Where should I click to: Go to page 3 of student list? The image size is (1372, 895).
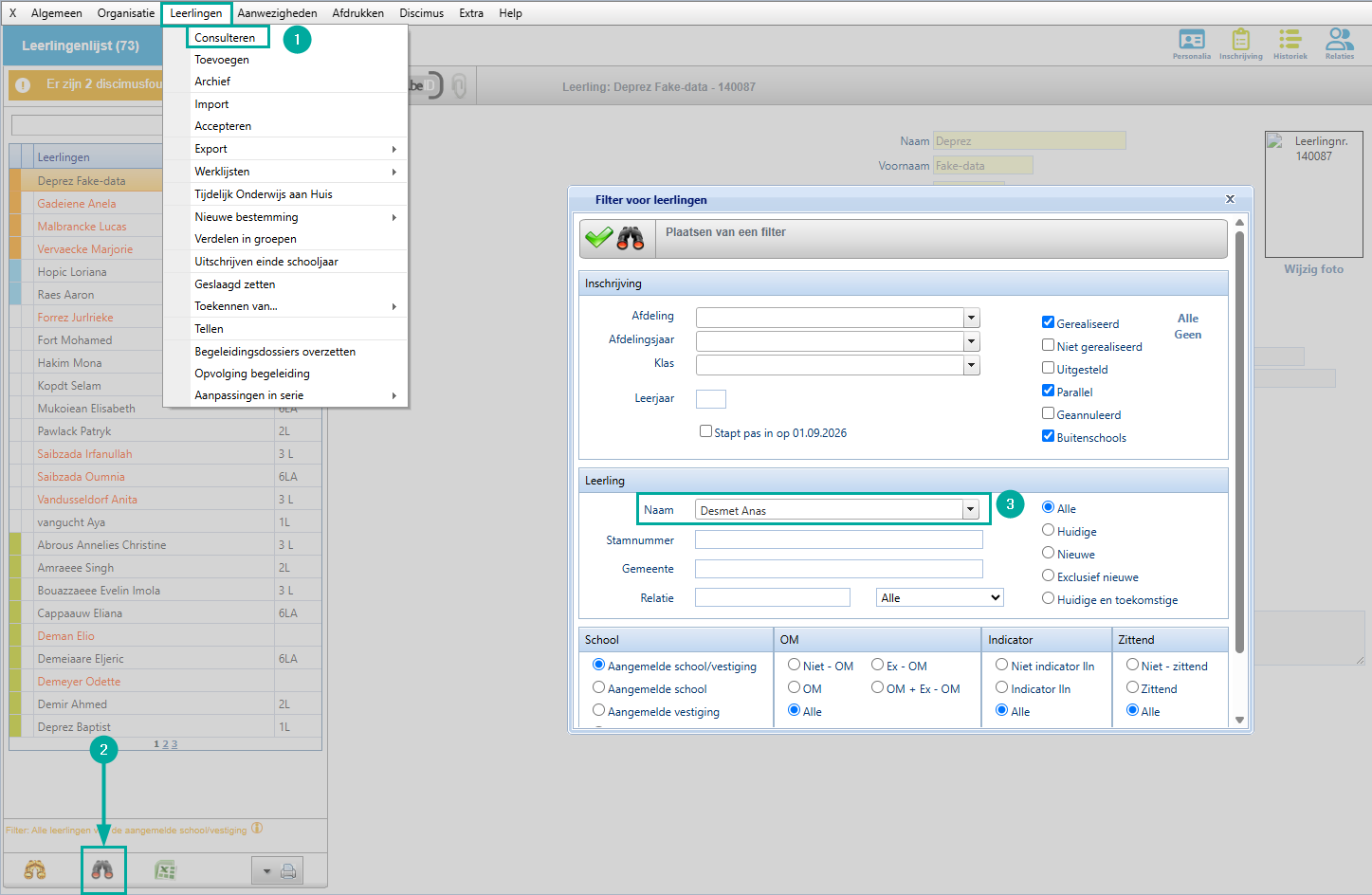coord(174,744)
